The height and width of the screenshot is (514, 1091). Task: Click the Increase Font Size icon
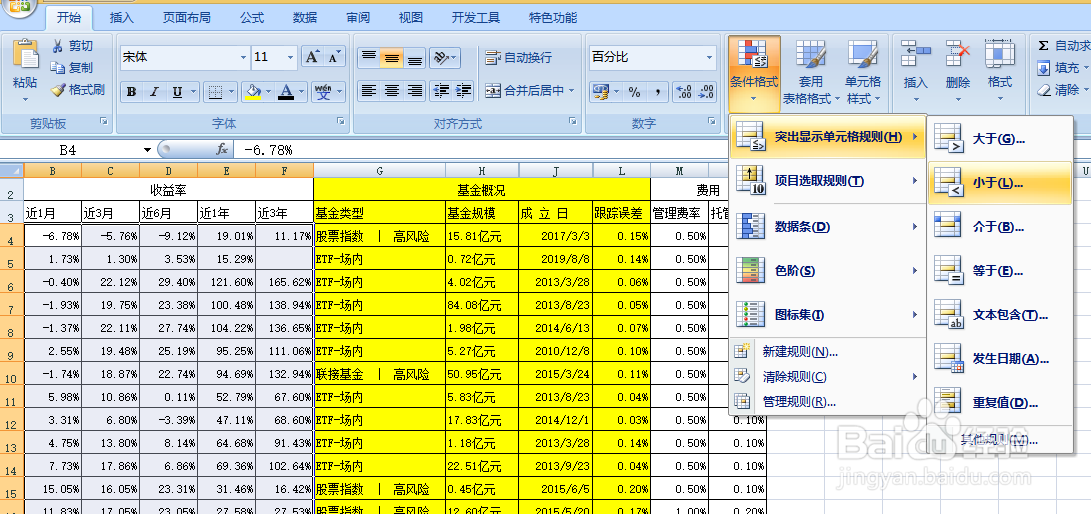pos(312,57)
